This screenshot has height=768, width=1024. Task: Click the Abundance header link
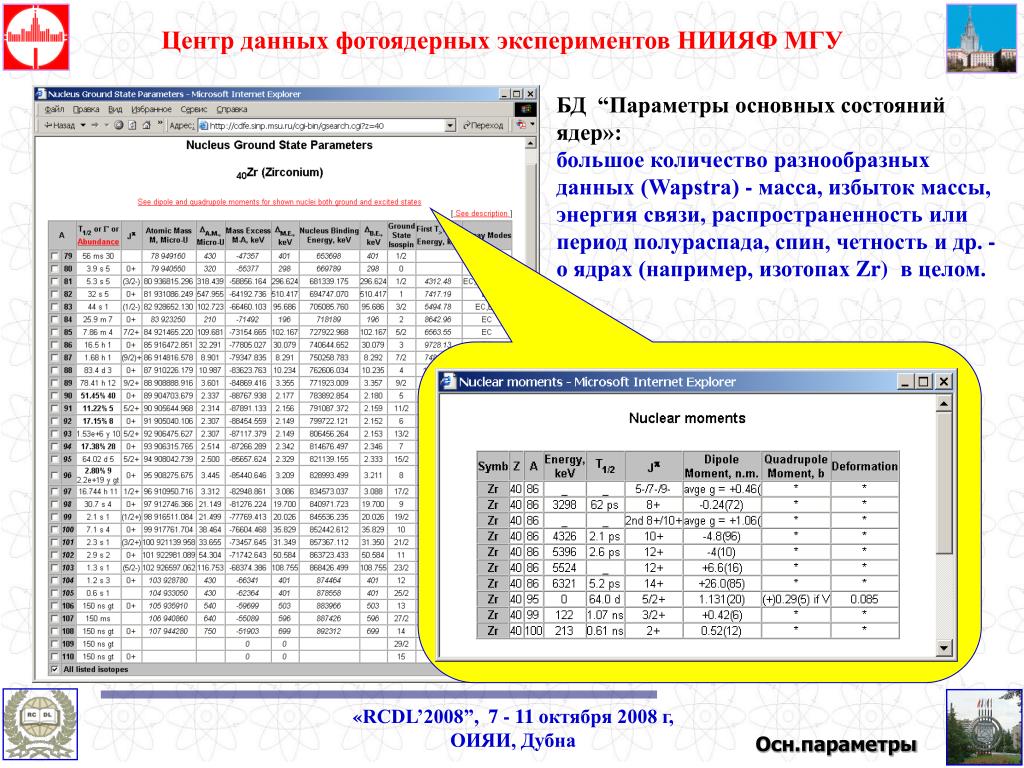click(x=99, y=242)
